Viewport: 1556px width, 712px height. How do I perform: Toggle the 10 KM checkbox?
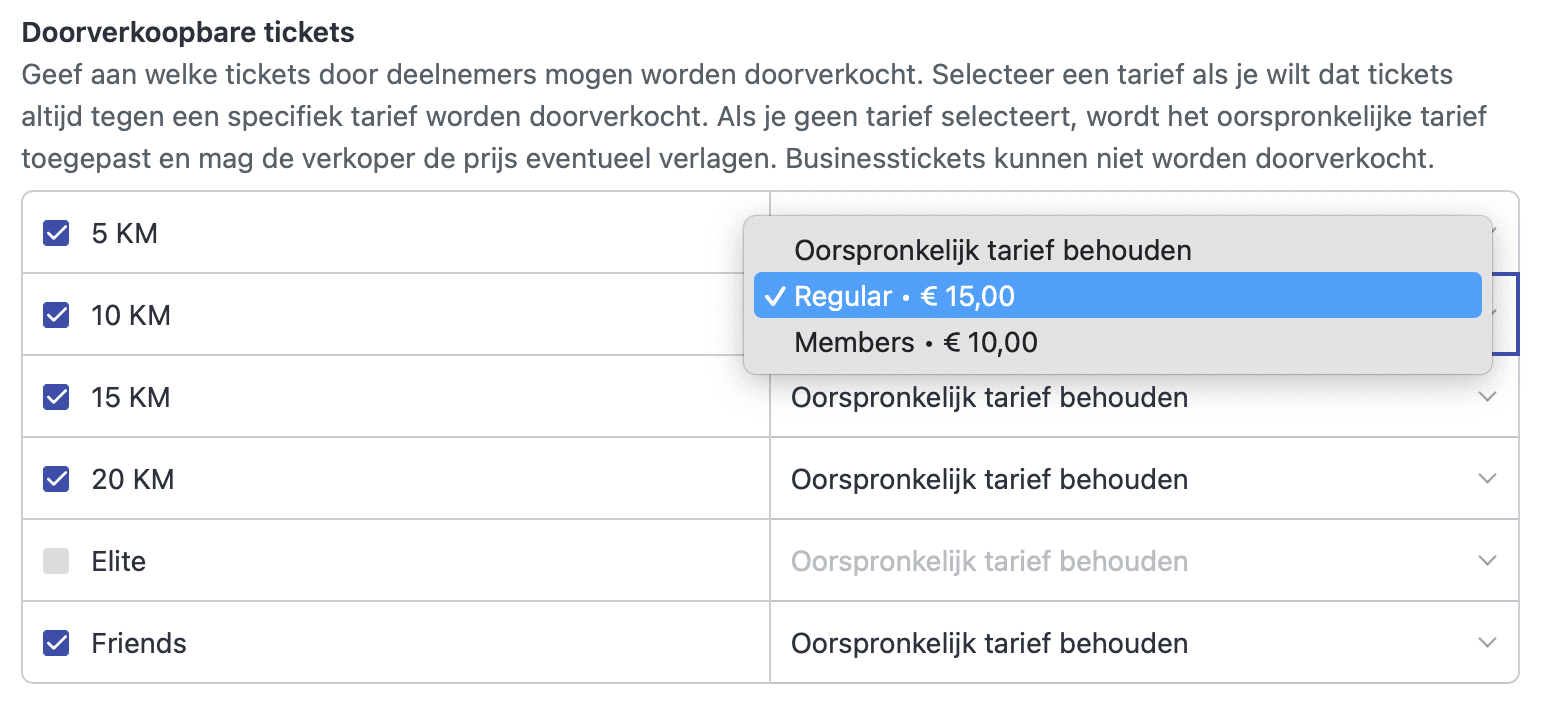(x=56, y=316)
